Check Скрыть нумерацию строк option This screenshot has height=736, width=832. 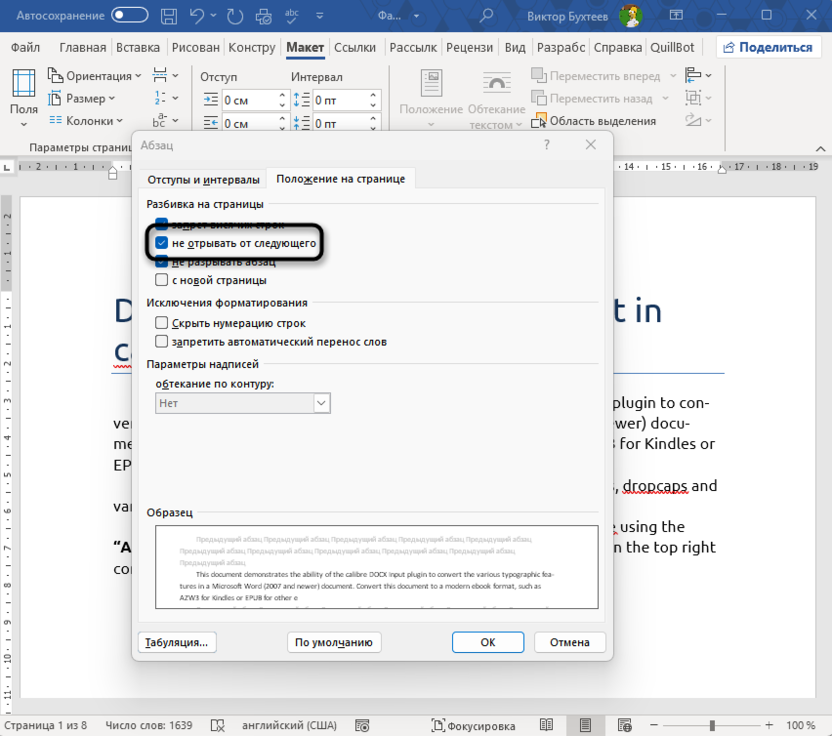pos(162,323)
